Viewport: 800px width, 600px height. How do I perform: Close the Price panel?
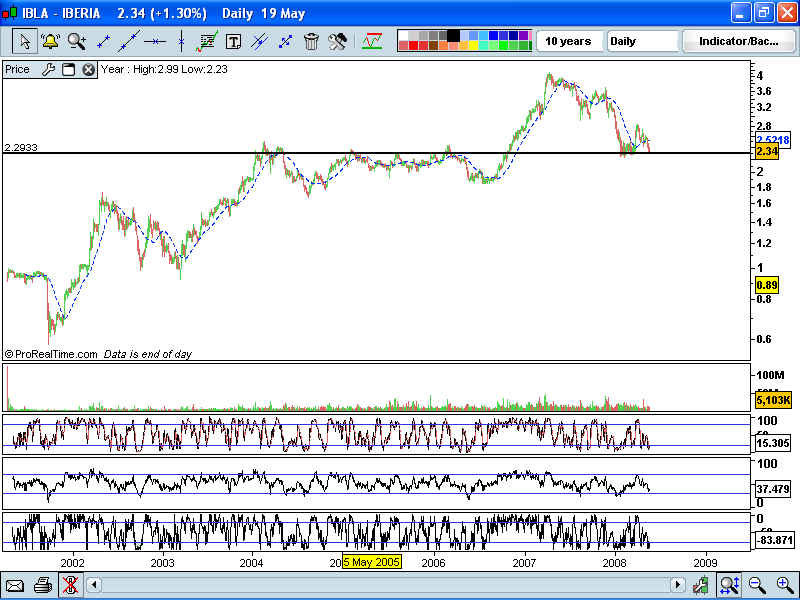[89, 69]
